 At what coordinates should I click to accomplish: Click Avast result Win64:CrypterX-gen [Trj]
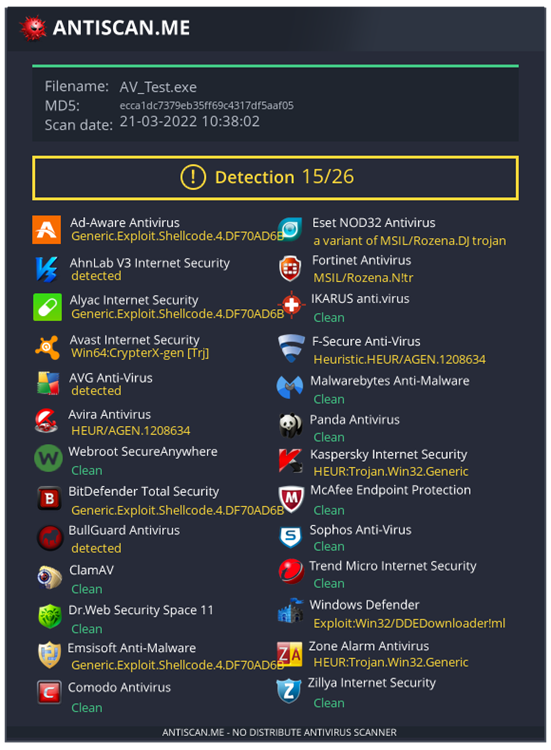(140, 353)
